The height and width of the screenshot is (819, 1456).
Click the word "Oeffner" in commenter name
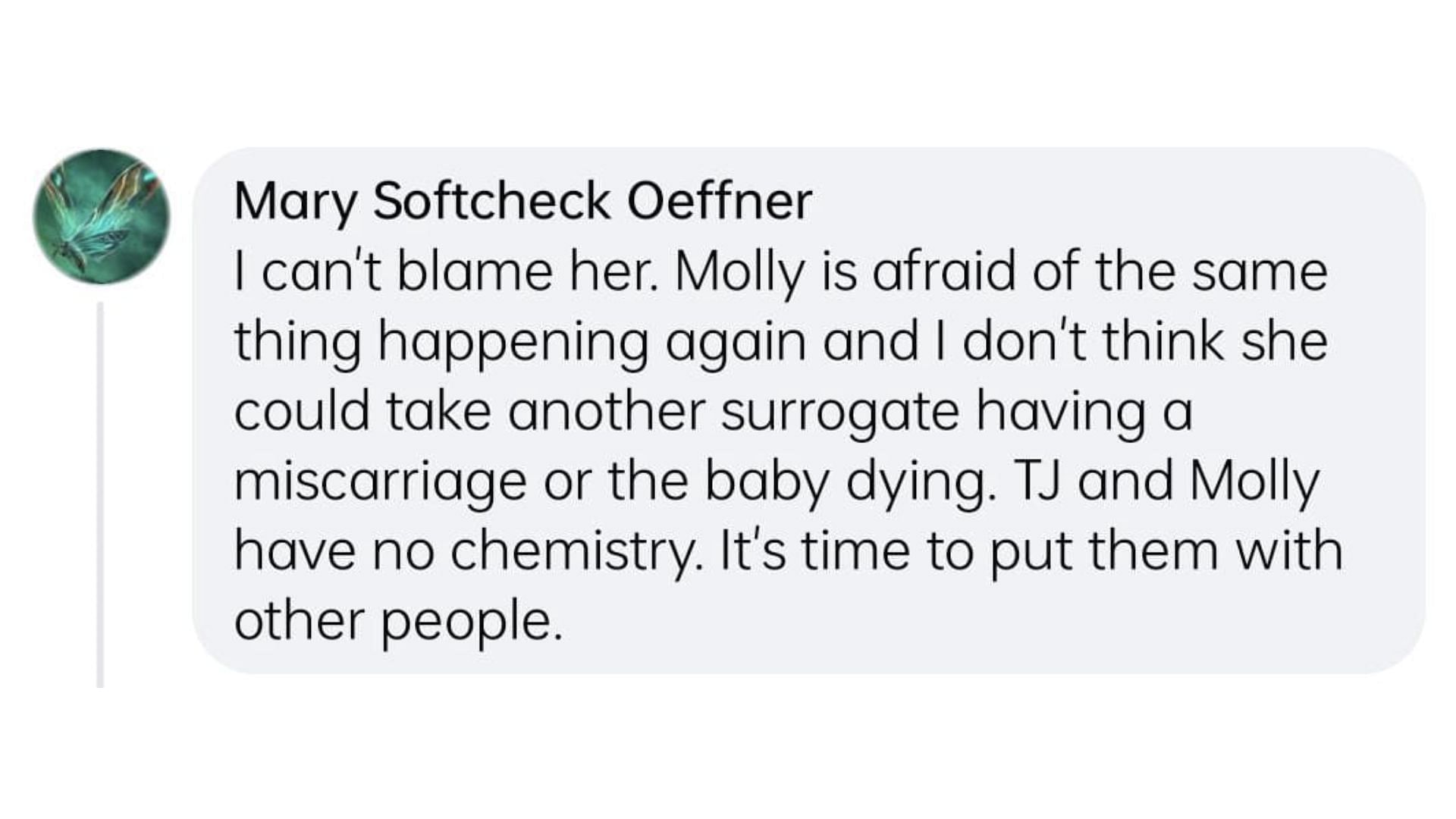pos(720,201)
